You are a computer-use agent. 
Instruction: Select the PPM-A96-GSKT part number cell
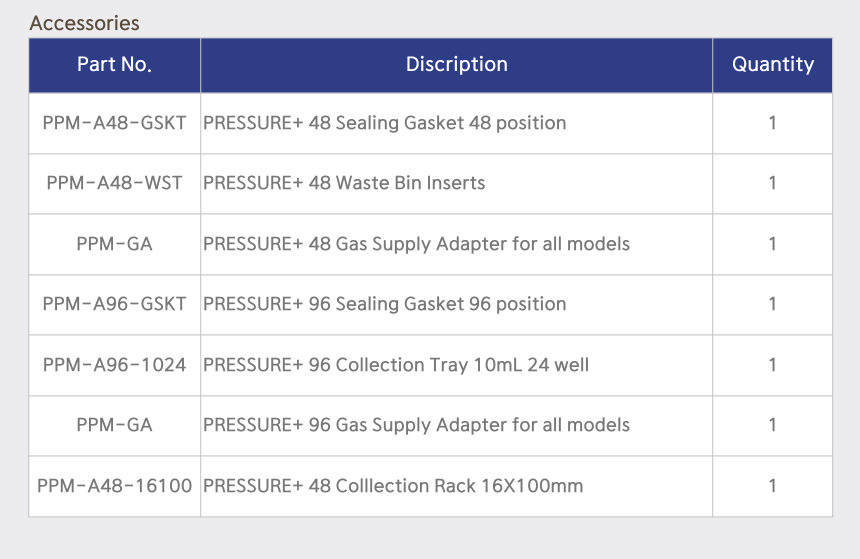(x=114, y=304)
